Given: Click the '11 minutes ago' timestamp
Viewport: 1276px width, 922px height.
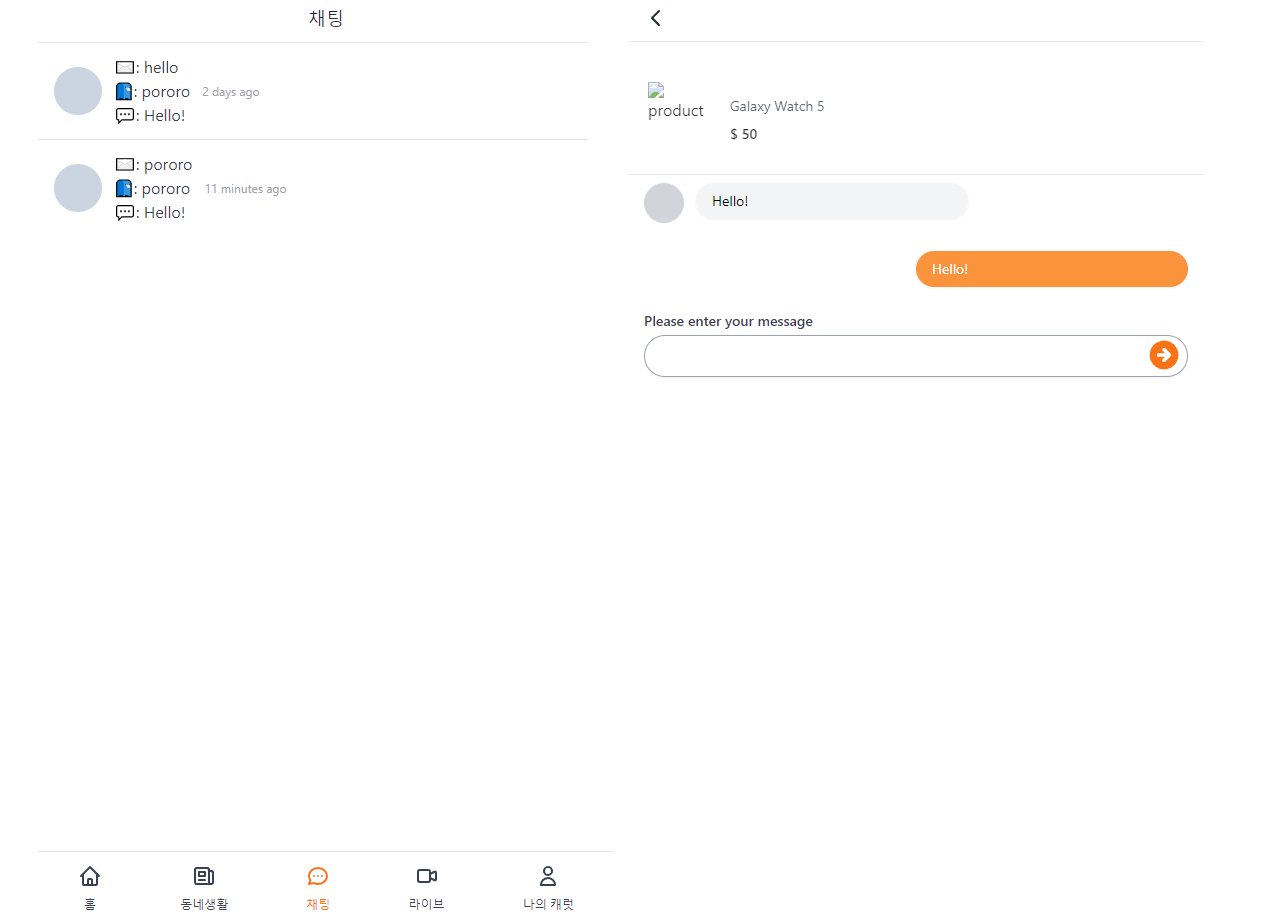Looking at the screenshot, I should pyautogui.click(x=245, y=189).
